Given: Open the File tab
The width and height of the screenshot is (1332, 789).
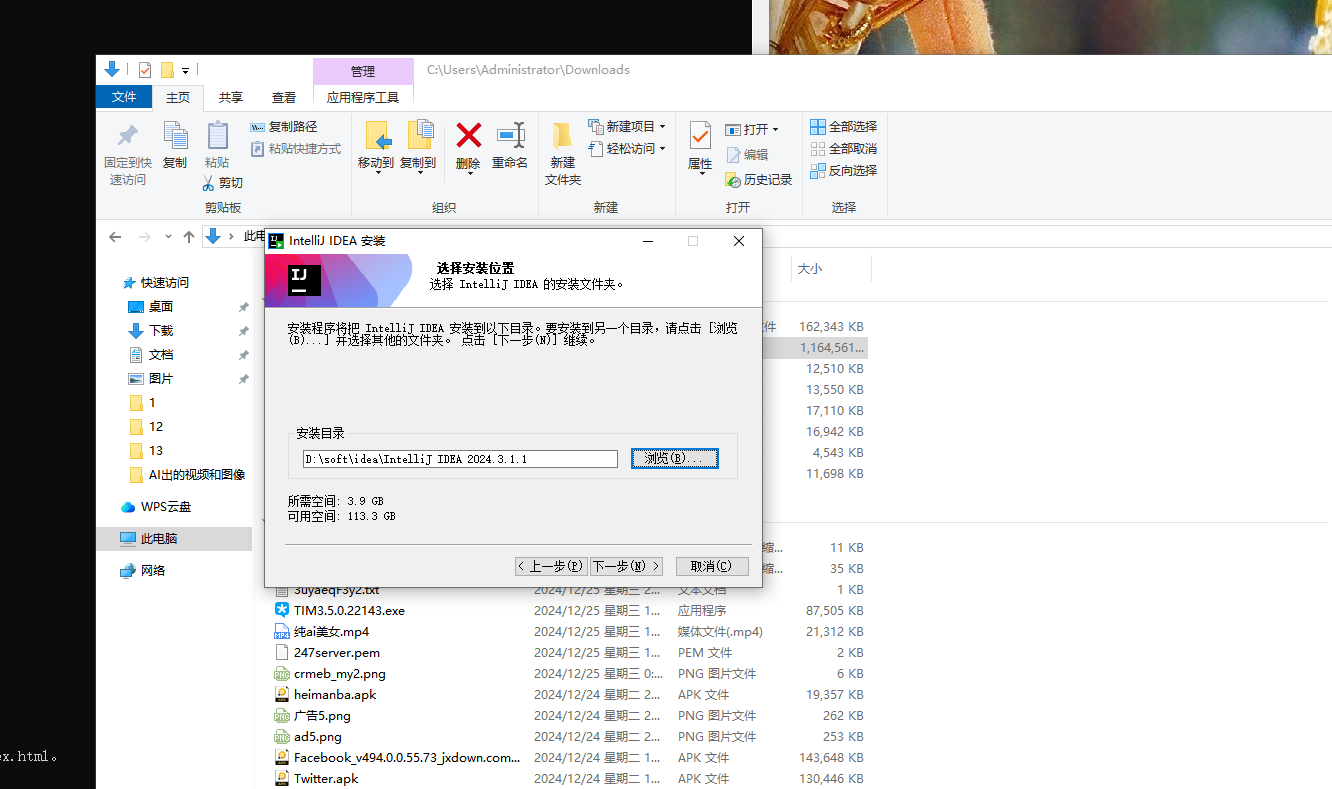Looking at the screenshot, I should click(x=124, y=97).
